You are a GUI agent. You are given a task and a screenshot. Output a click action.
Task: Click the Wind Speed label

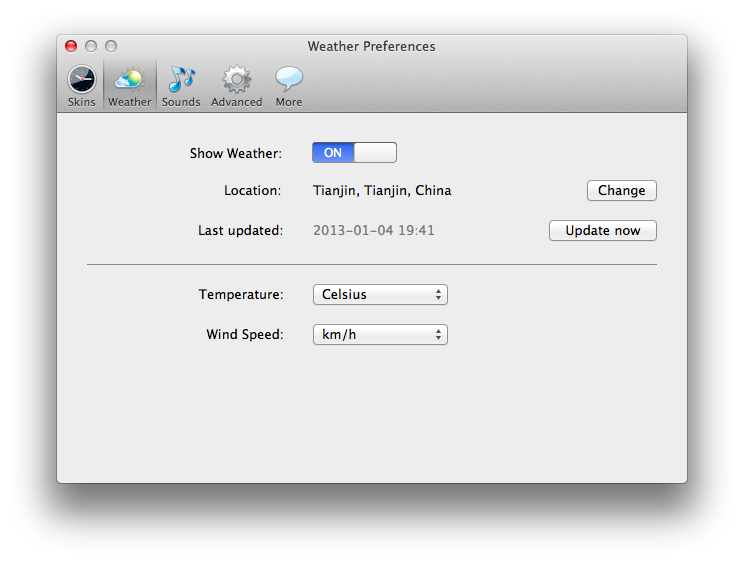tap(245, 334)
